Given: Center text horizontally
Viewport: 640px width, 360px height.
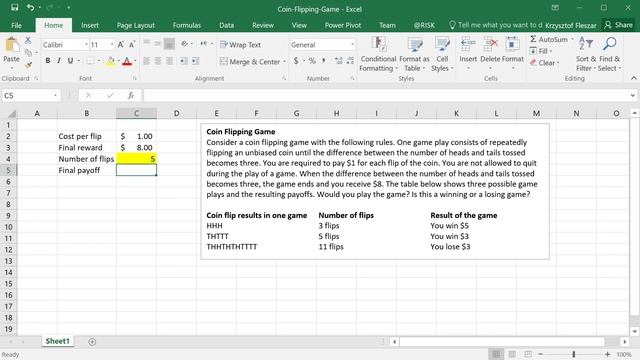Looking at the screenshot, I should pyautogui.click(x=158, y=61).
